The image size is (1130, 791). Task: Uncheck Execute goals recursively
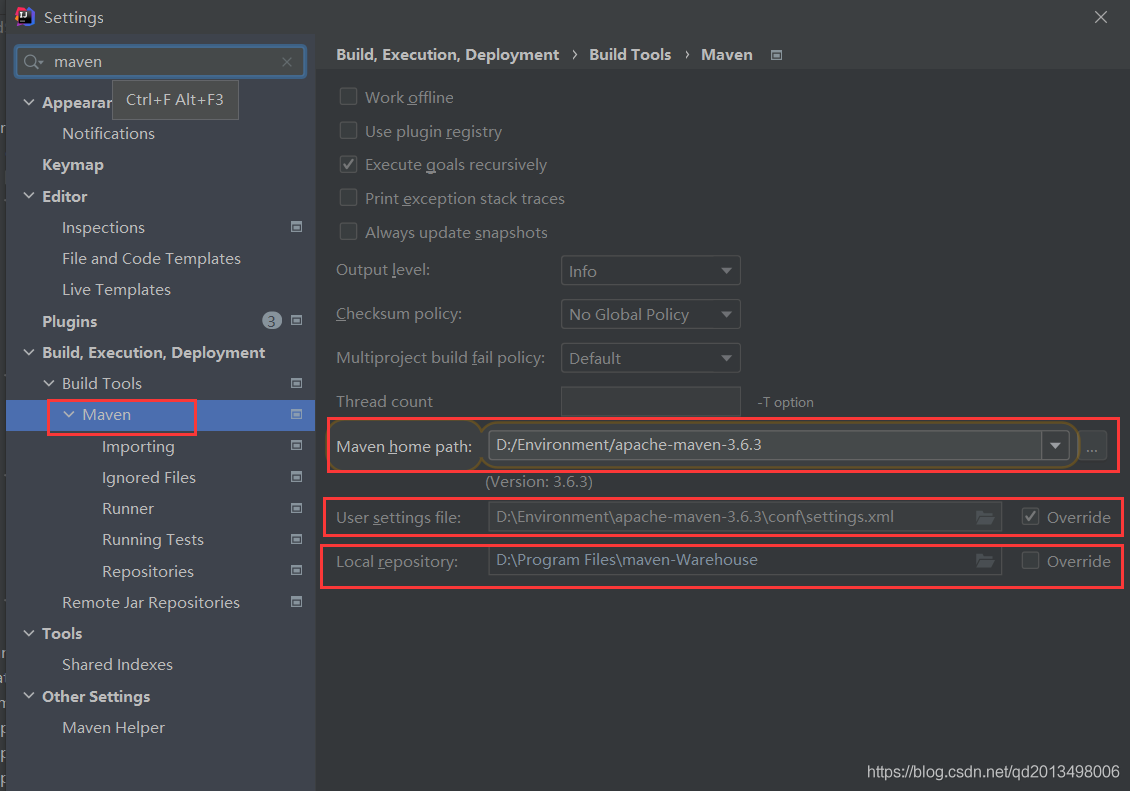pyautogui.click(x=349, y=164)
